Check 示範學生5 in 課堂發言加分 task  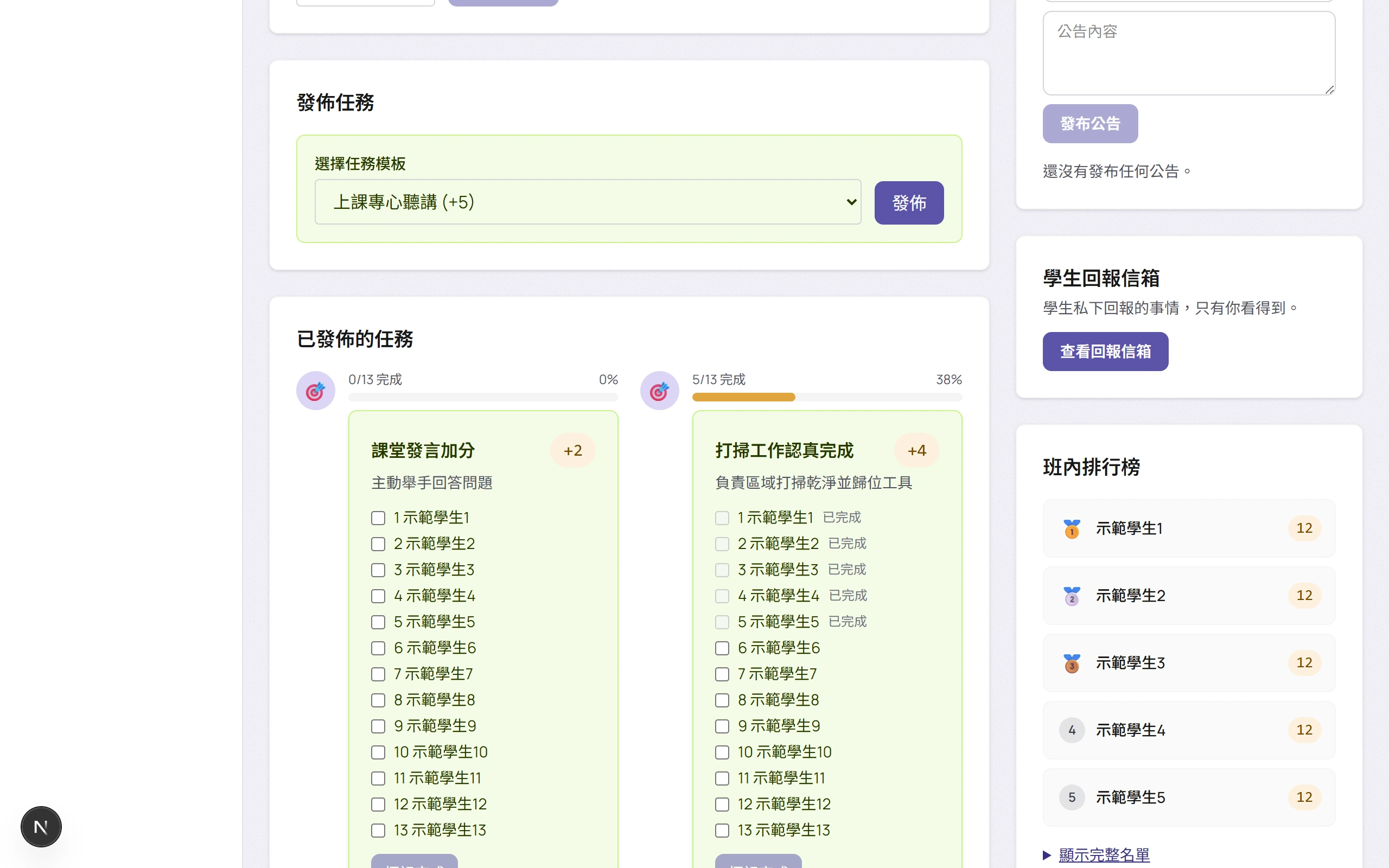pos(378,622)
